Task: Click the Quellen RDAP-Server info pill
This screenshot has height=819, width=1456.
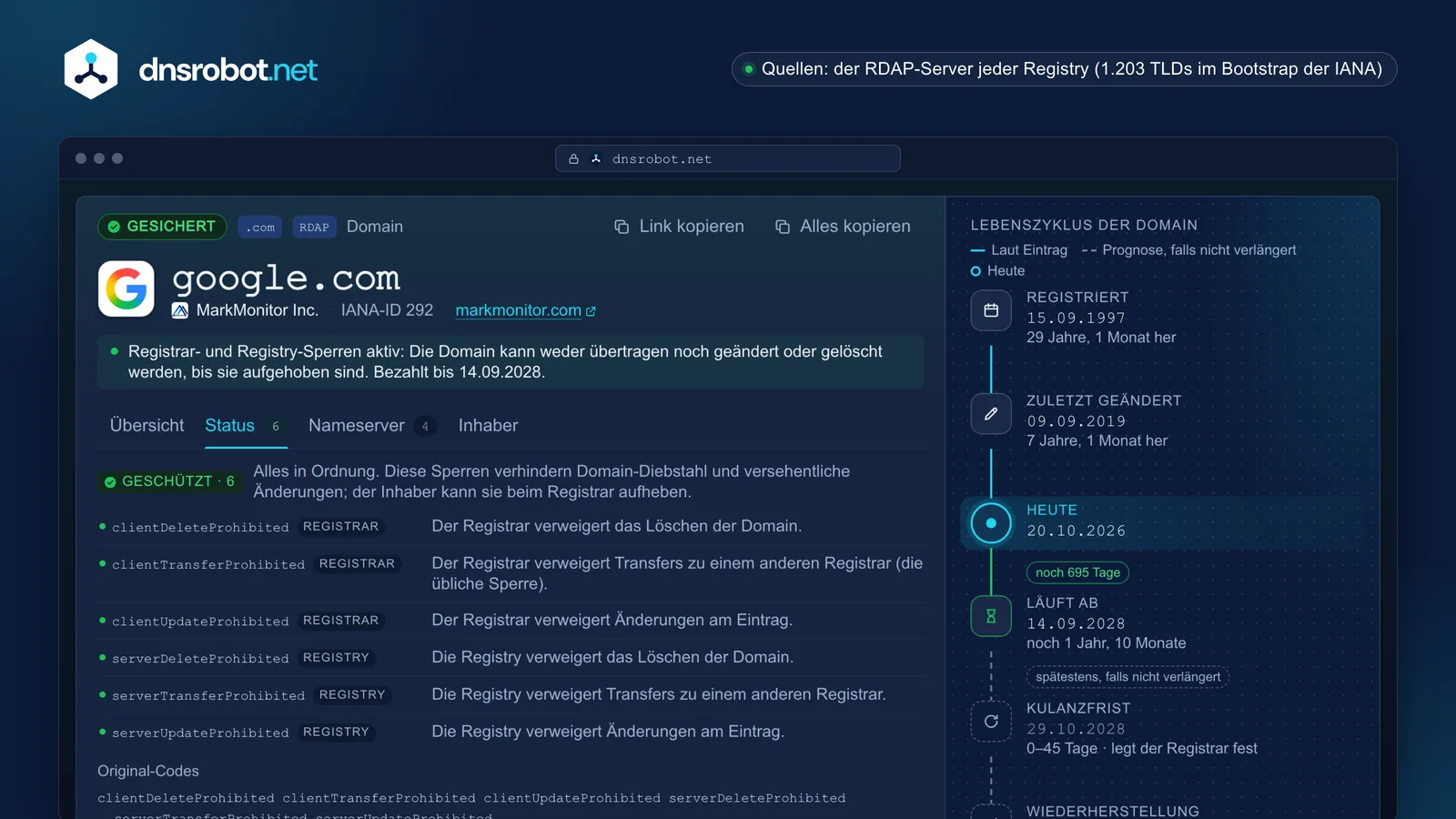Action: (x=1064, y=69)
